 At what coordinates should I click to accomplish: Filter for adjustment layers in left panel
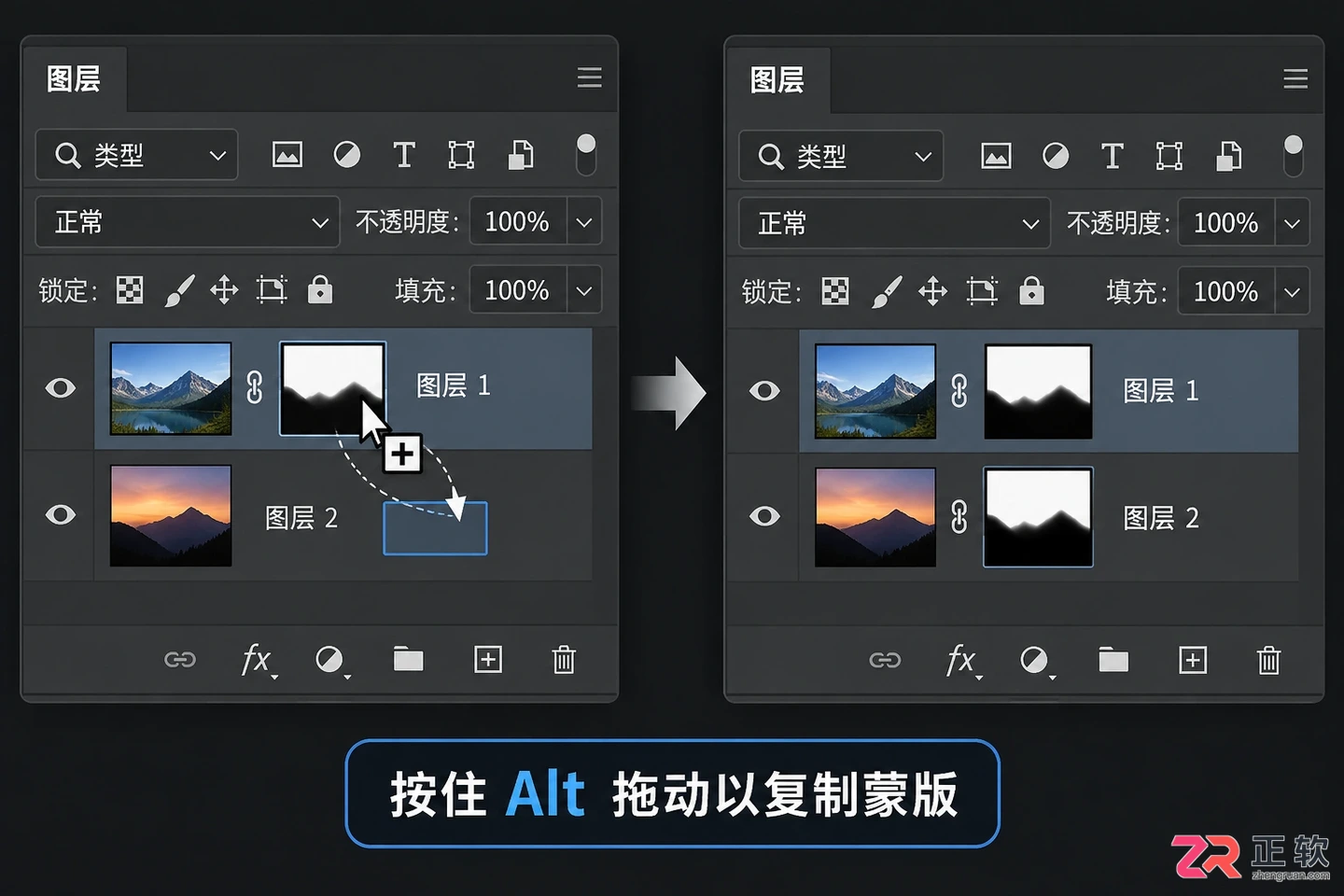point(347,155)
